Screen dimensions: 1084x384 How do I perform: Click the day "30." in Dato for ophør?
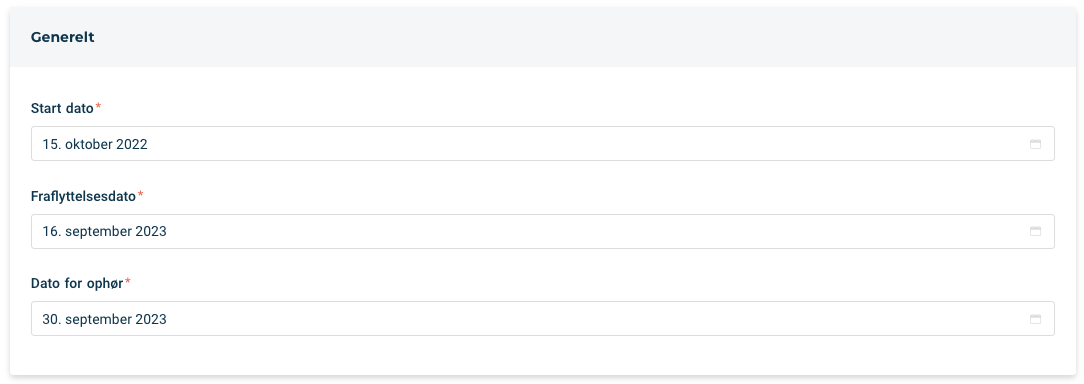coord(52,320)
